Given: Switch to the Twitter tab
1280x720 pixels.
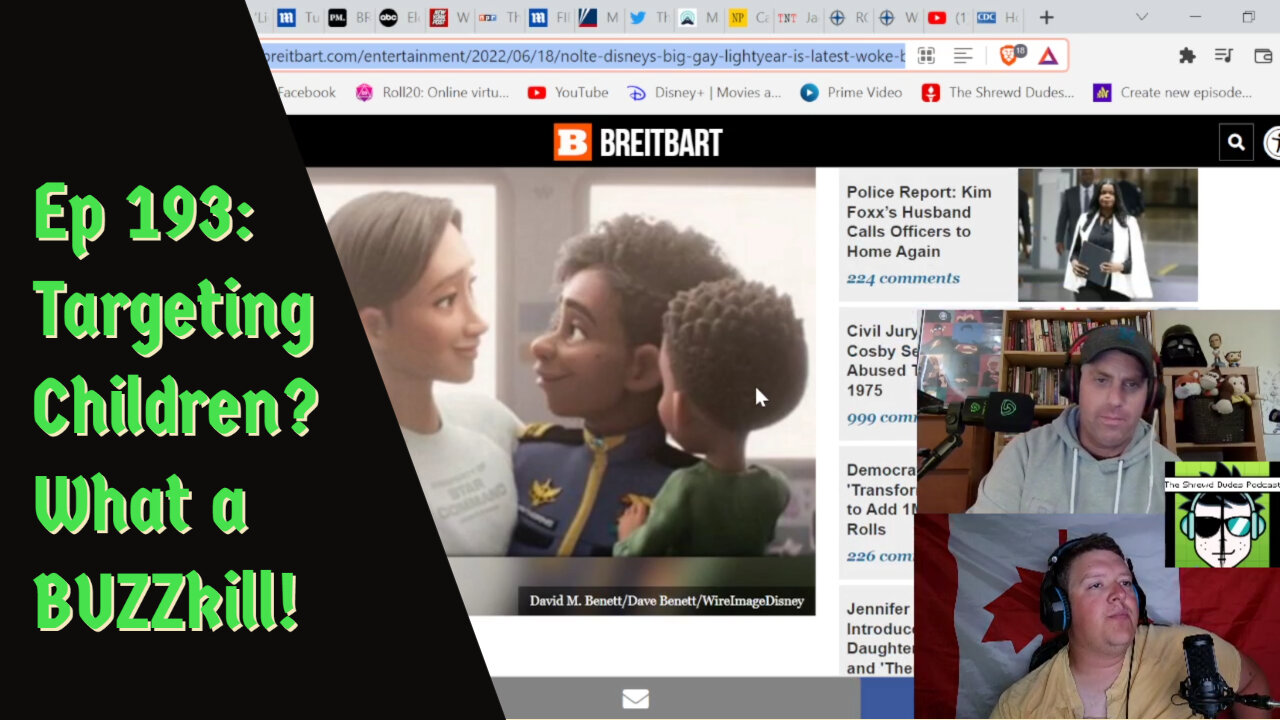Looking at the screenshot, I should [637, 17].
